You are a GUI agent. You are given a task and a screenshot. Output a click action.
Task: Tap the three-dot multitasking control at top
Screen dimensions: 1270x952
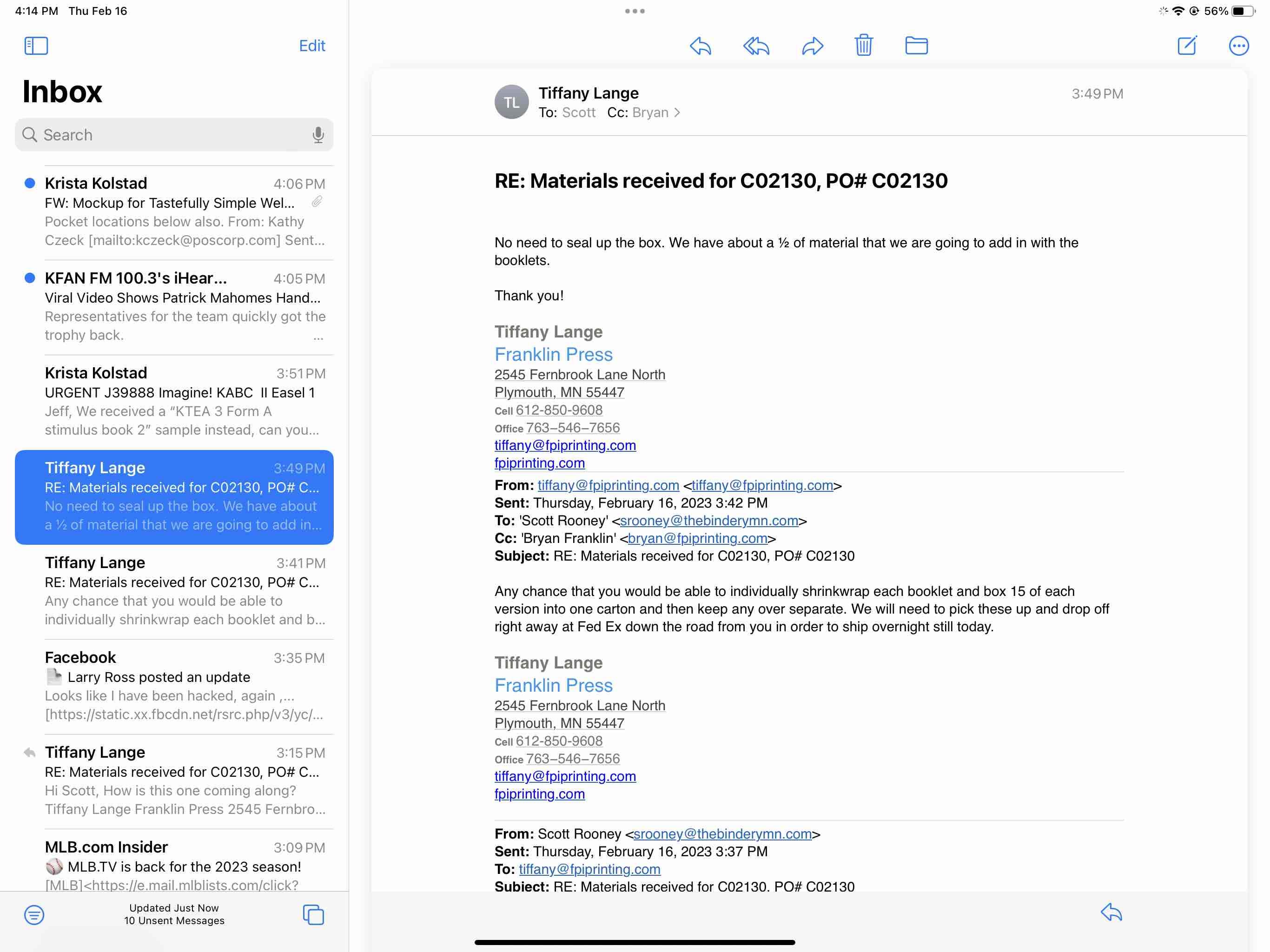[635, 11]
